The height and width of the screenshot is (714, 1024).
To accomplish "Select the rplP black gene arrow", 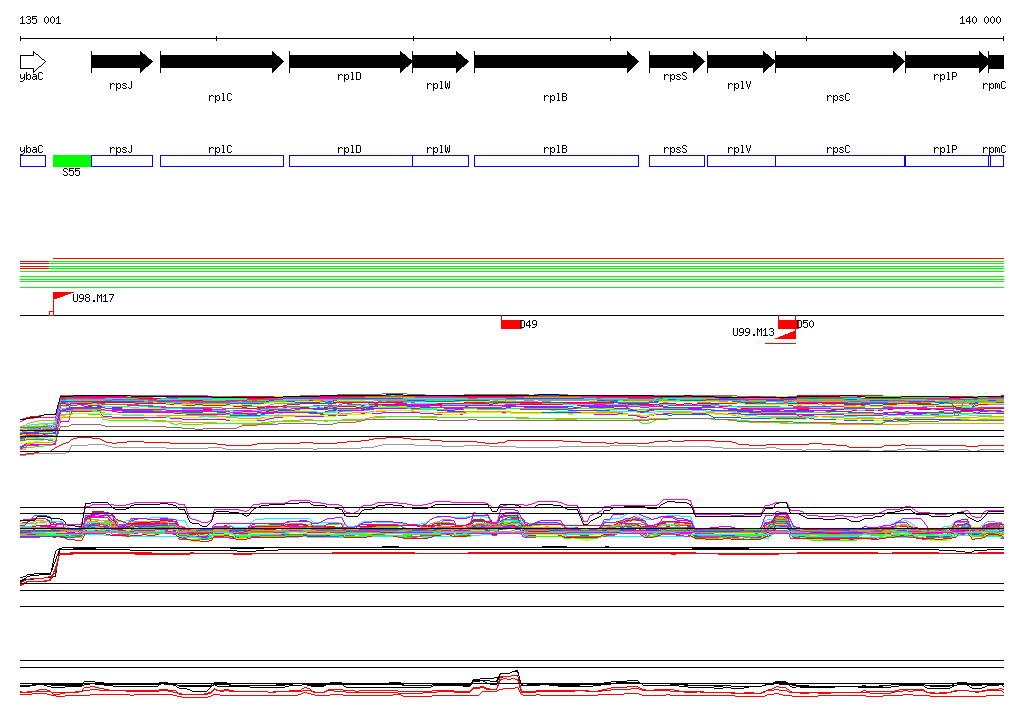I will pos(947,62).
